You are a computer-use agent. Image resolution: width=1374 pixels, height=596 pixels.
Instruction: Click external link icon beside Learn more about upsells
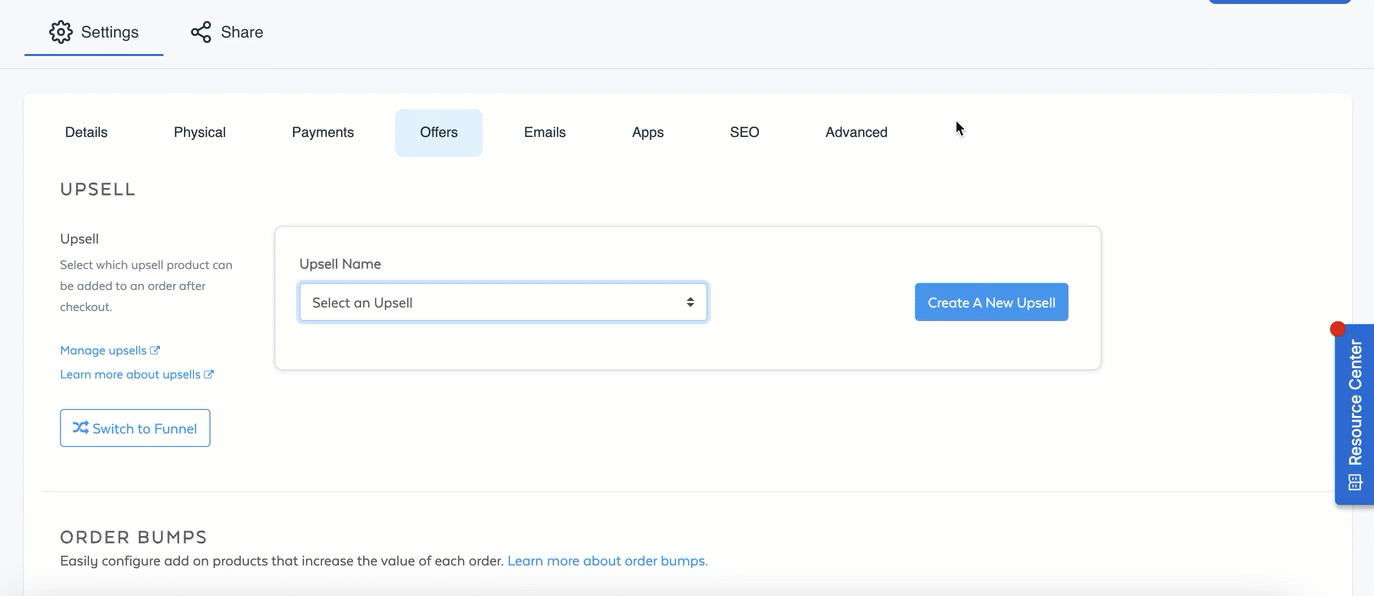209,374
